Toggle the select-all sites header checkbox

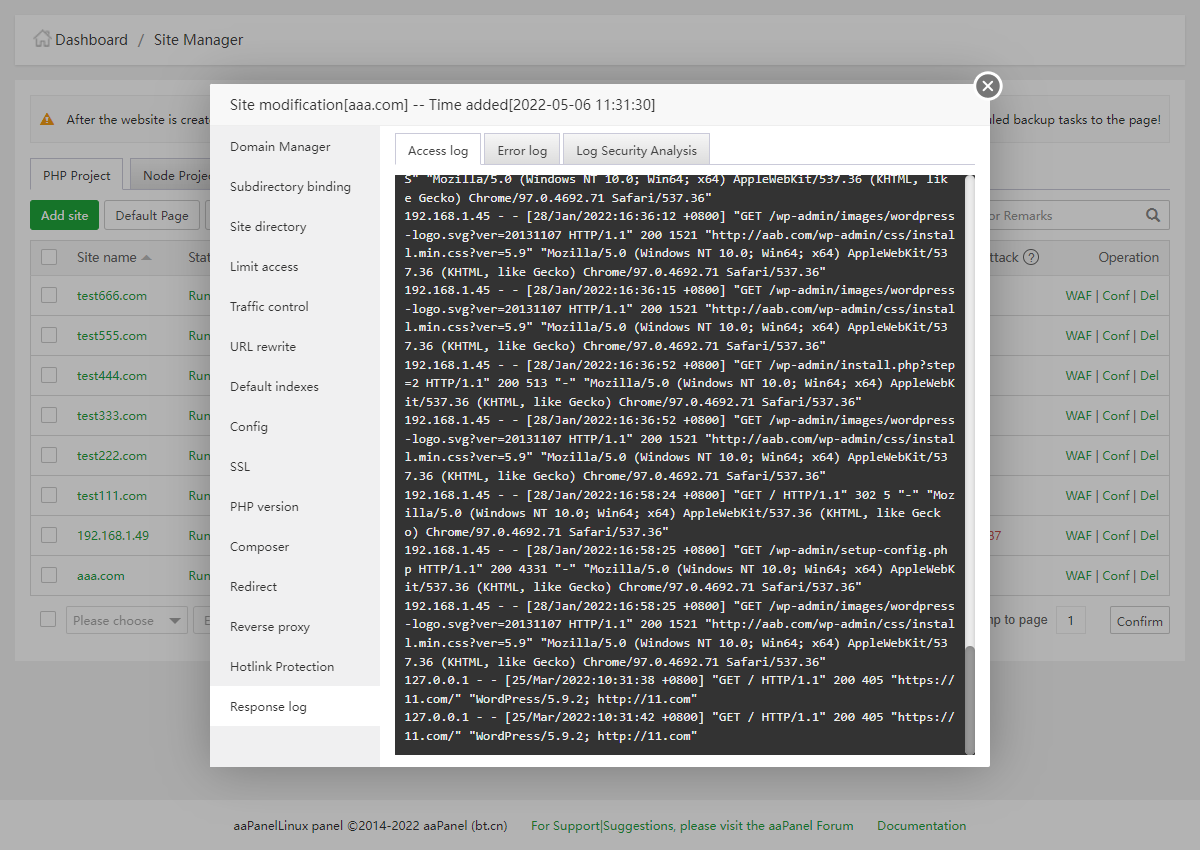pyautogui.click(x=49, y=257)
